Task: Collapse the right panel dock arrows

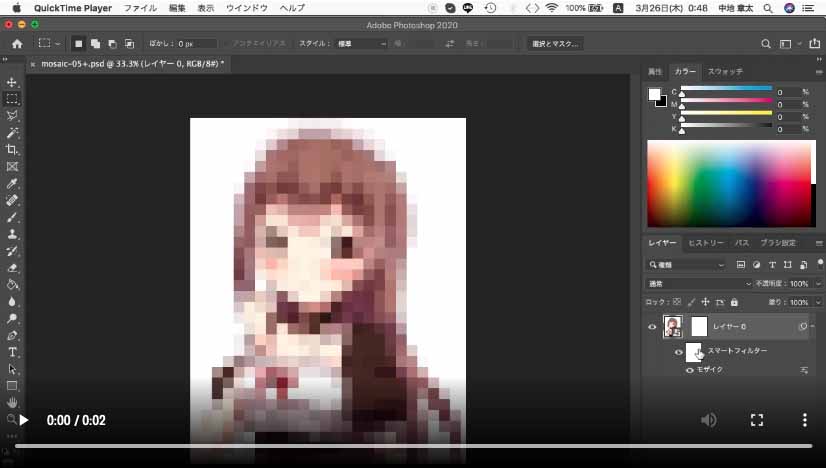Action: pyautogui.click(x=819, y=59)
